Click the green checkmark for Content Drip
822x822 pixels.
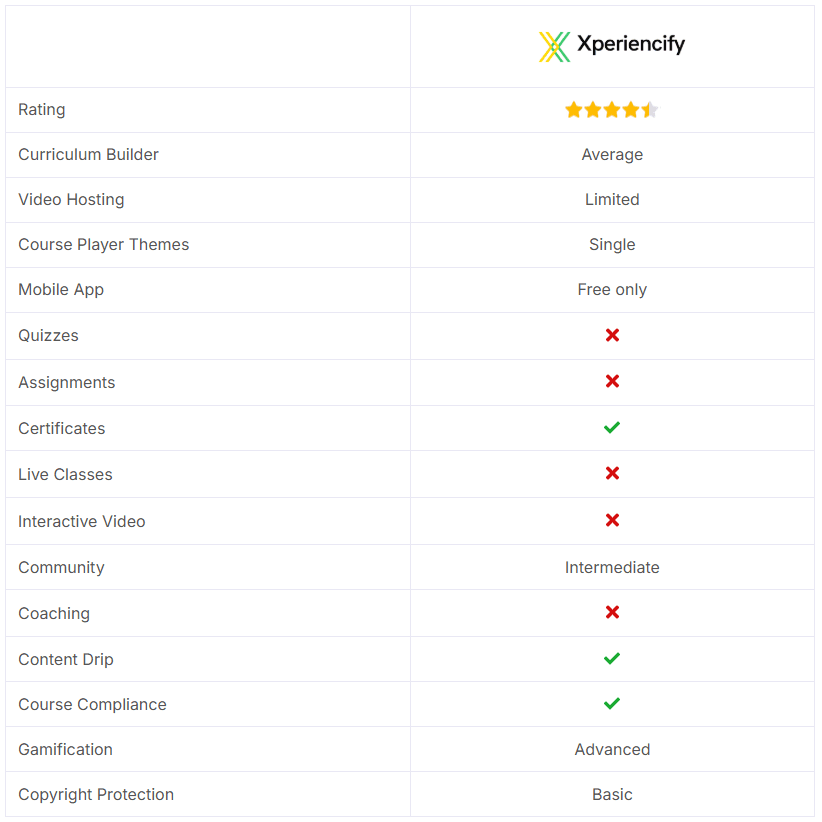(612, 658)
